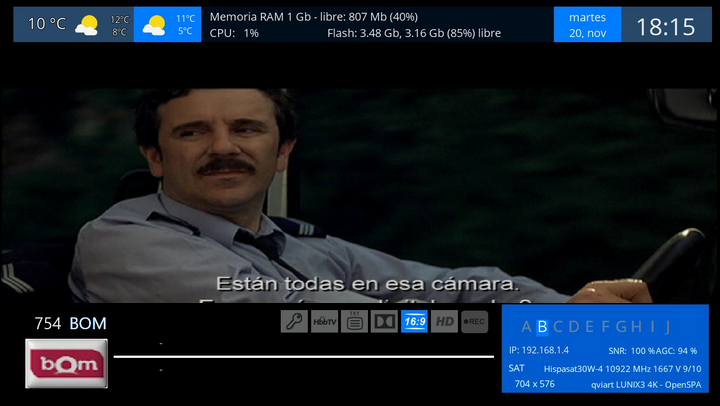The width and height of the screenshot is (720, 406).
Task: Click the date 'martes 20, nov'
Action: click(587, 25)
